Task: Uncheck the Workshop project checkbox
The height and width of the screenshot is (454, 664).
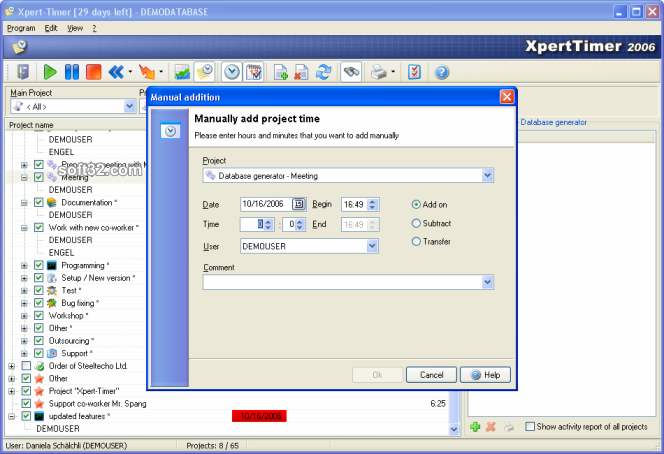Action: pyautogui.click(x=39, y=316)
